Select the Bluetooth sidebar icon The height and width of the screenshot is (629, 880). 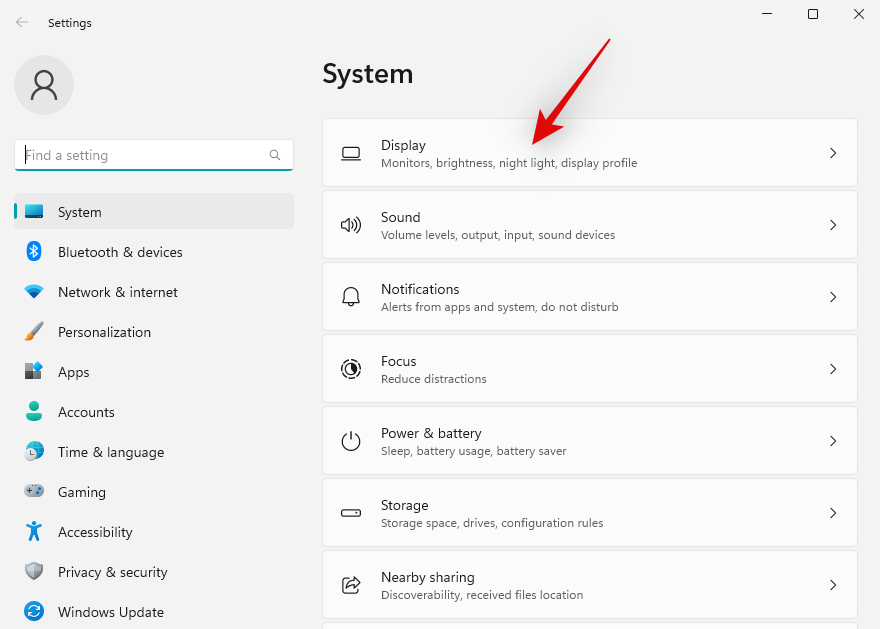(33, 252)
